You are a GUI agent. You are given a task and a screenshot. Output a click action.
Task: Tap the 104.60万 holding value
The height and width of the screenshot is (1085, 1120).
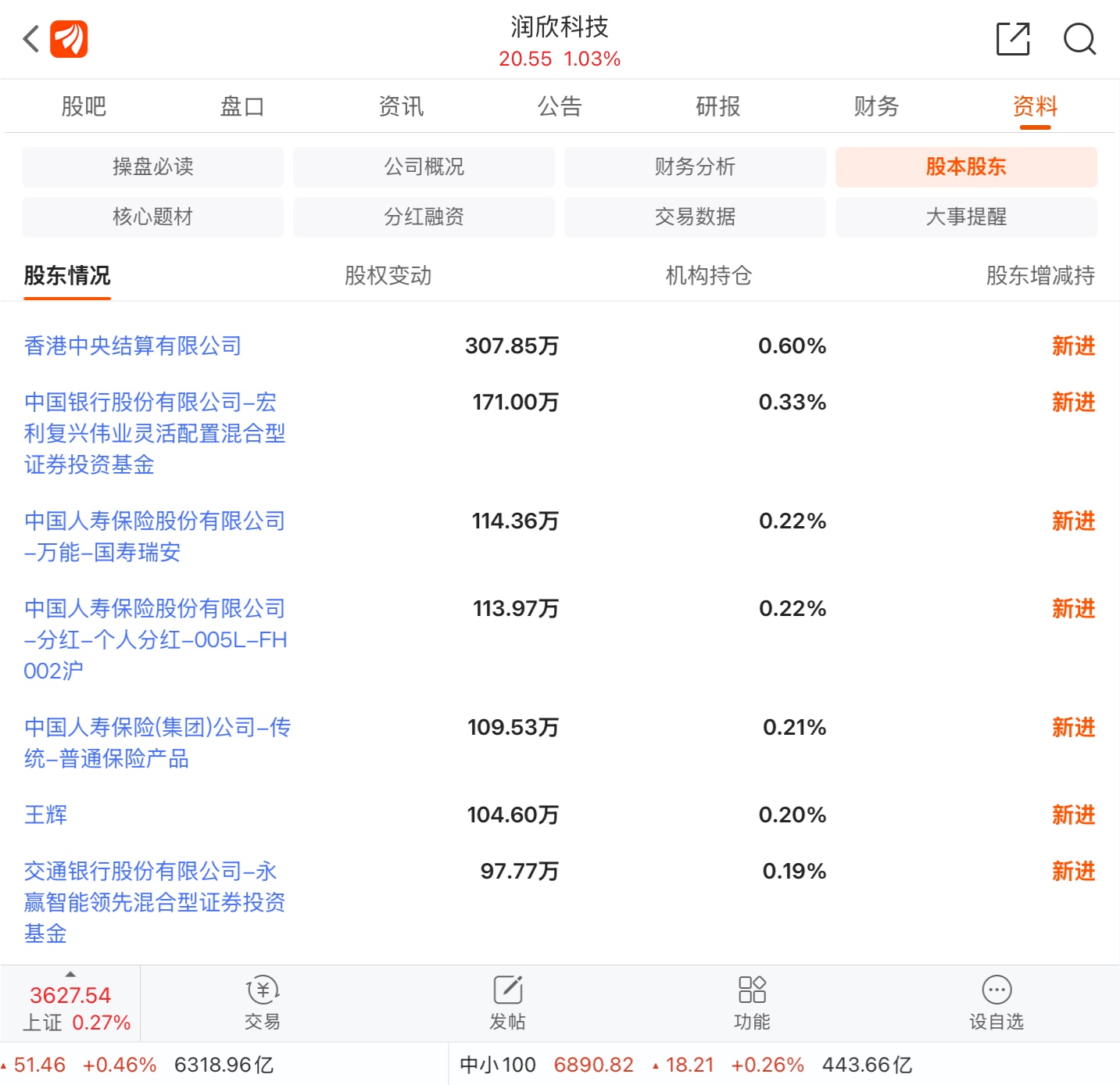513,815
